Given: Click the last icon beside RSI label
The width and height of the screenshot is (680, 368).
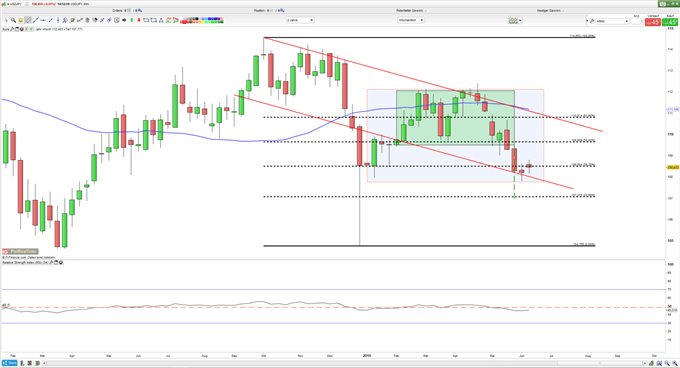Looking at the screenshot, I should pos(61,262).
